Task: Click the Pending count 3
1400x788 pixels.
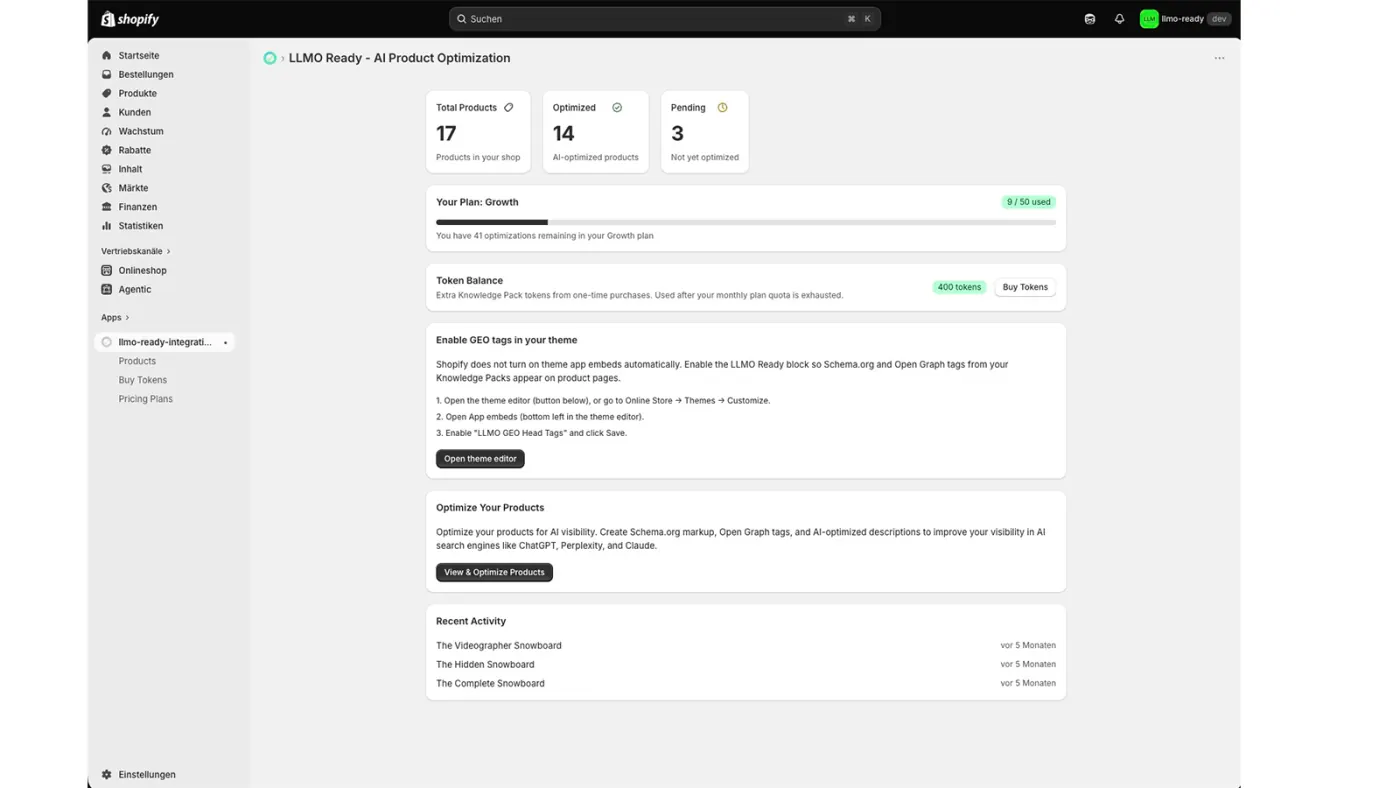Action: coord(678,134)
